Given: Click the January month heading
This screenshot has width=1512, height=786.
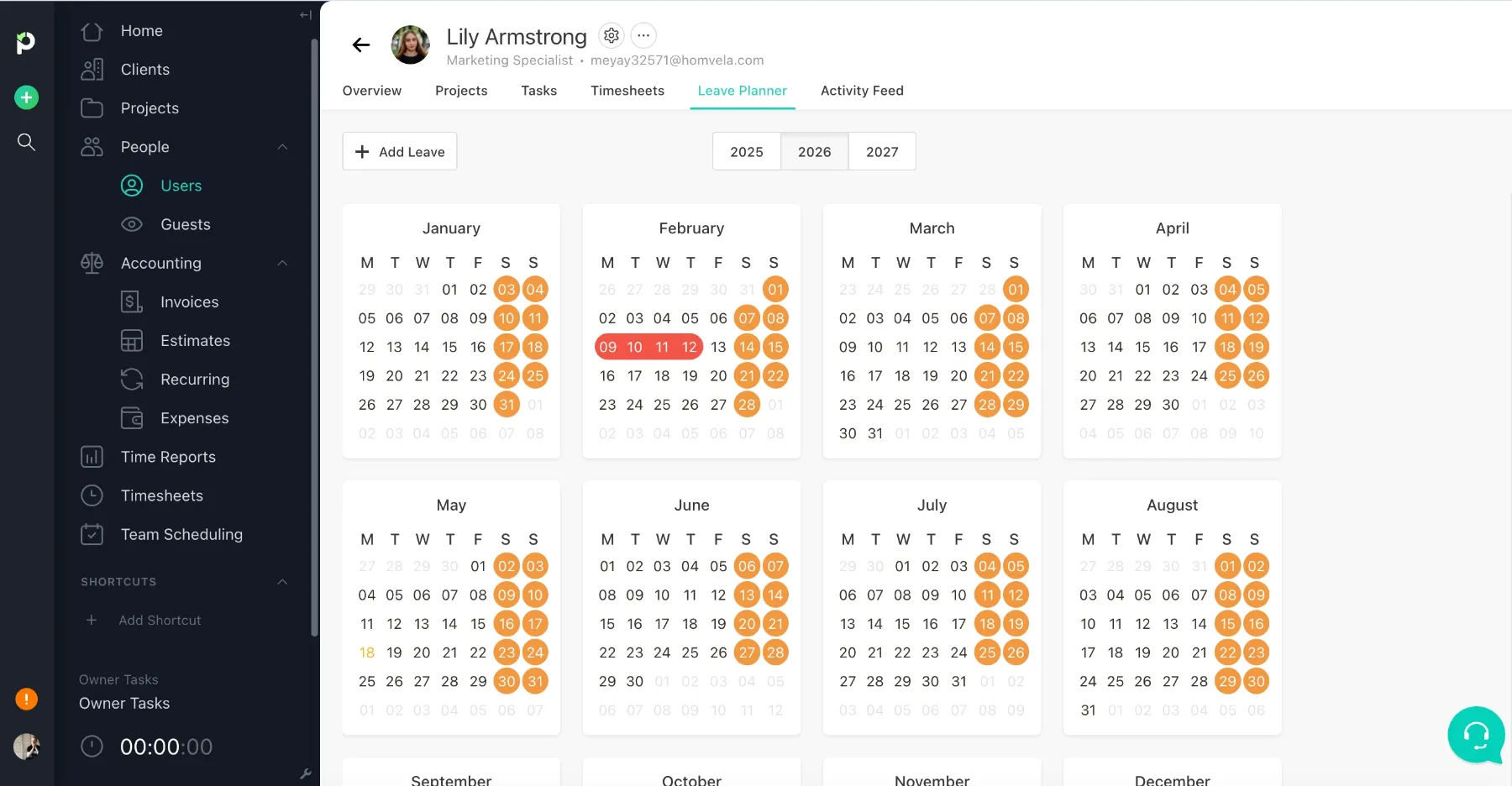Looking at the screenshot, I should click(x=451, y=228).
